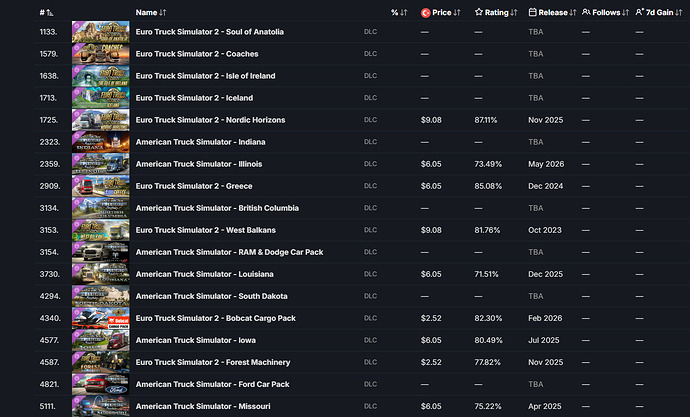The width and height of the screenshot is (690, 417).
Task: Open American Truck Simulator - South Dakota
Action: 211,296
